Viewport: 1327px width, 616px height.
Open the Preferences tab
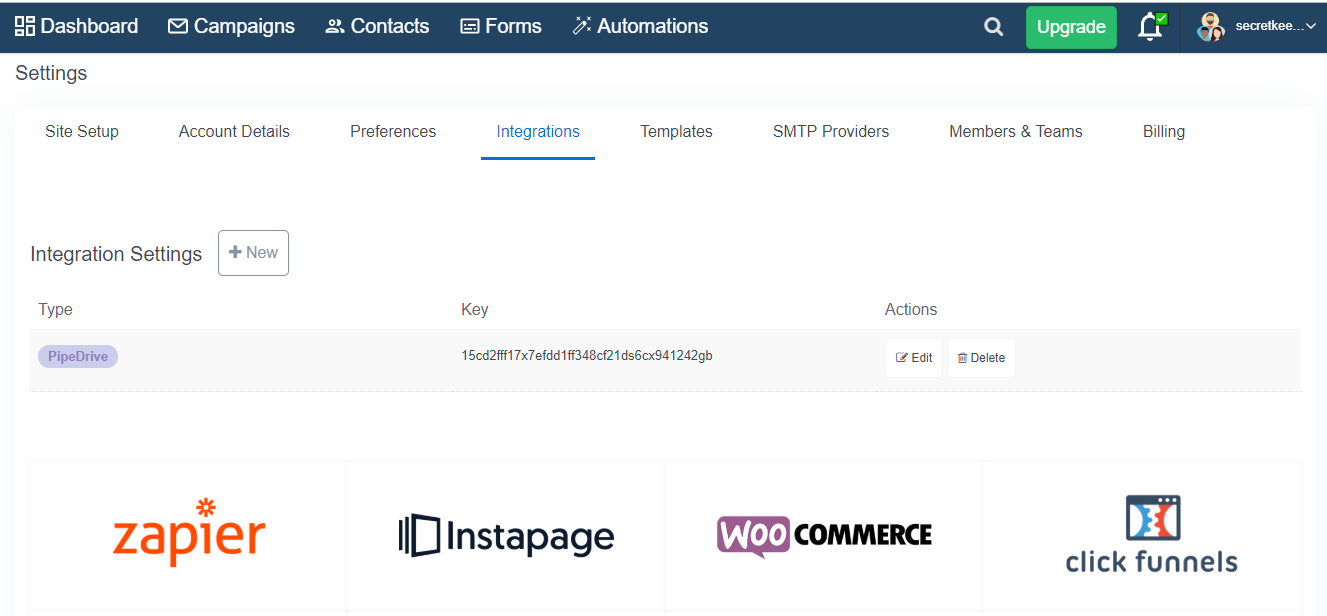point(393,131)
